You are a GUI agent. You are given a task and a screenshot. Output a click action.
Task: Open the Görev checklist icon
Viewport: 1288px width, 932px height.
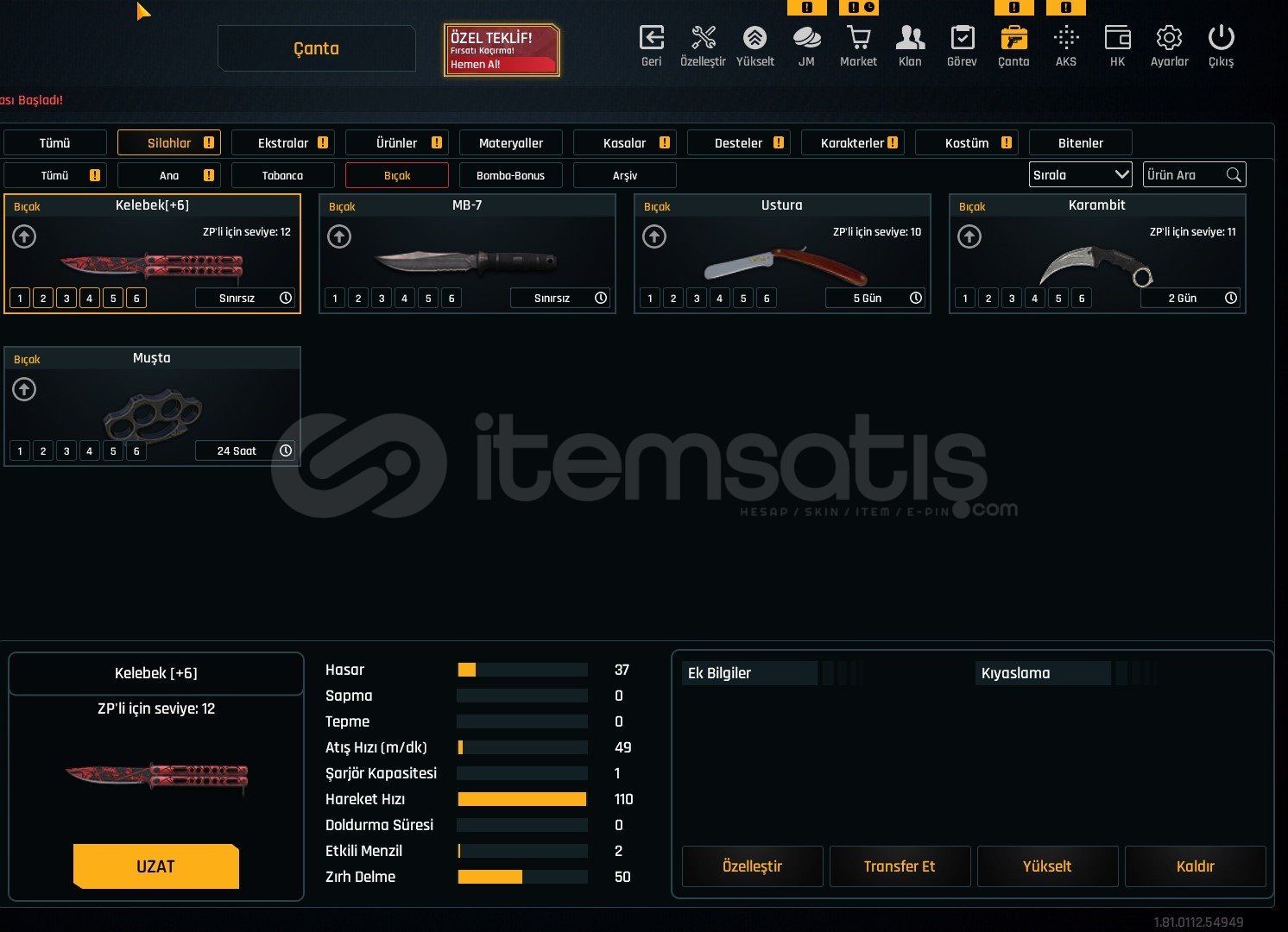pos(962,39)
